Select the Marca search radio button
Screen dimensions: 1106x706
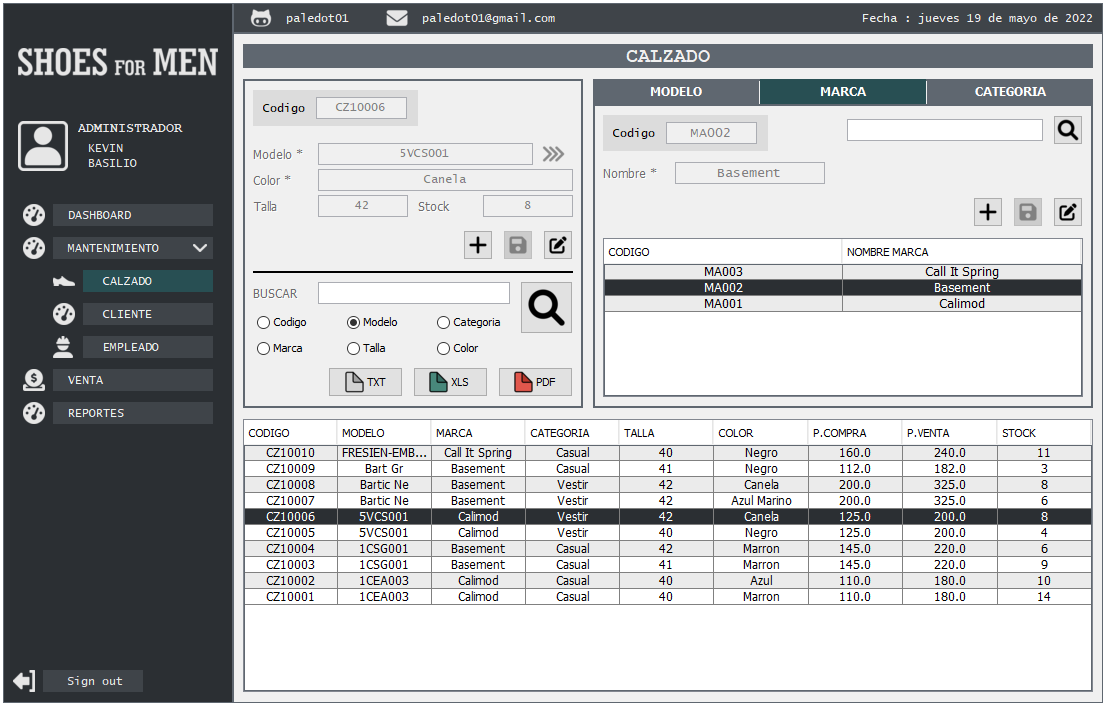tap(263, 348)
